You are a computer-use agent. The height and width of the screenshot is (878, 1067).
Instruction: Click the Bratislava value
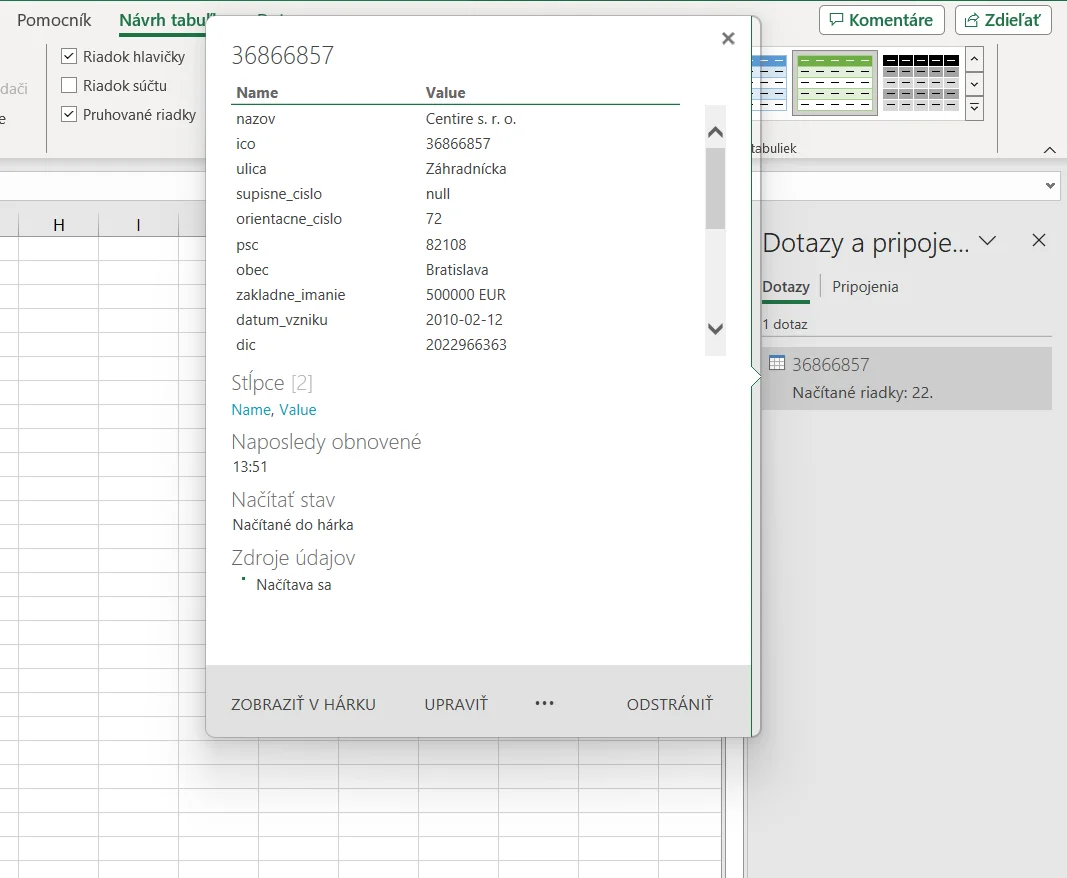457,270
